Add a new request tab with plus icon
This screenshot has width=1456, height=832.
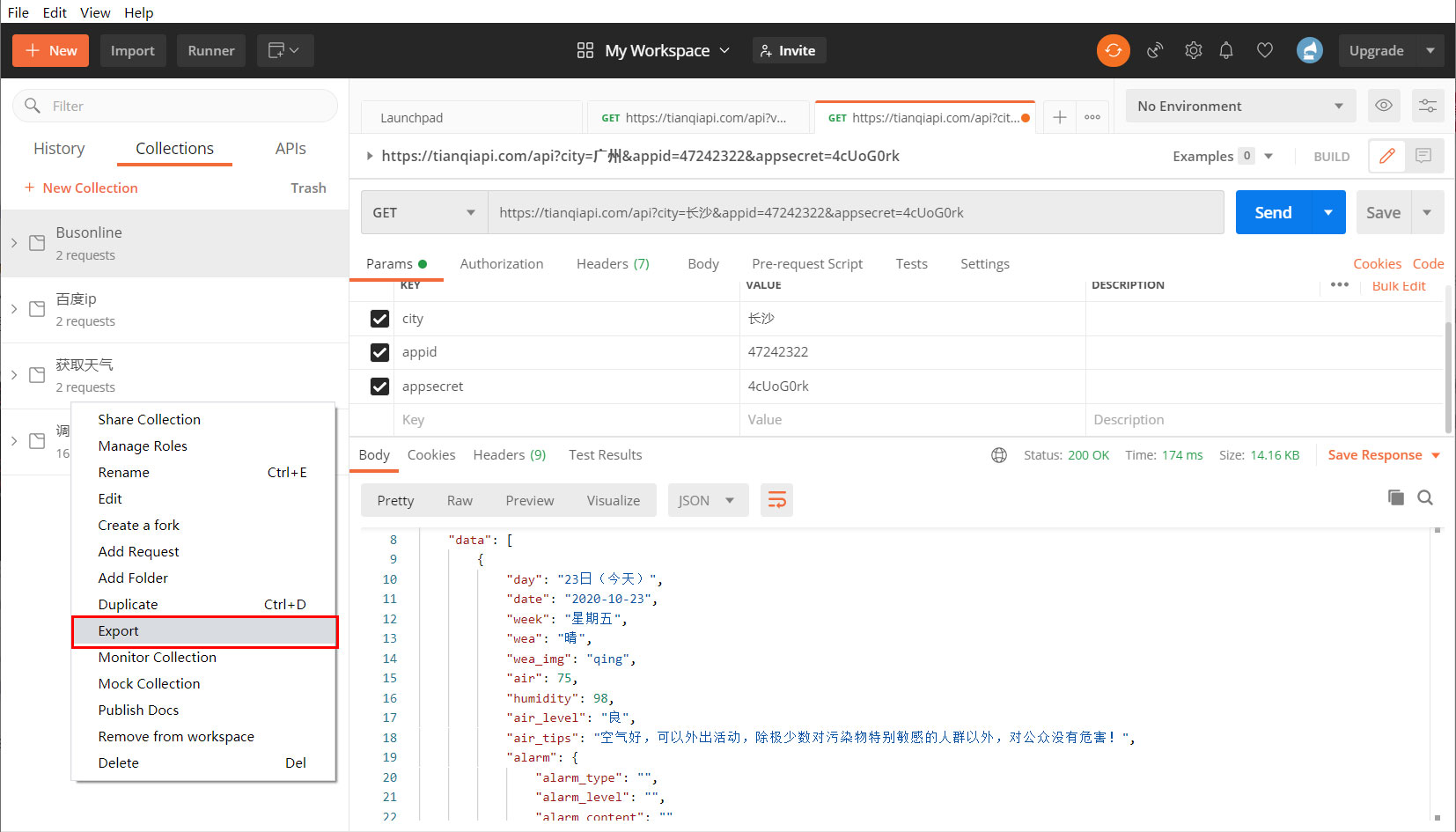[1060, 117]
